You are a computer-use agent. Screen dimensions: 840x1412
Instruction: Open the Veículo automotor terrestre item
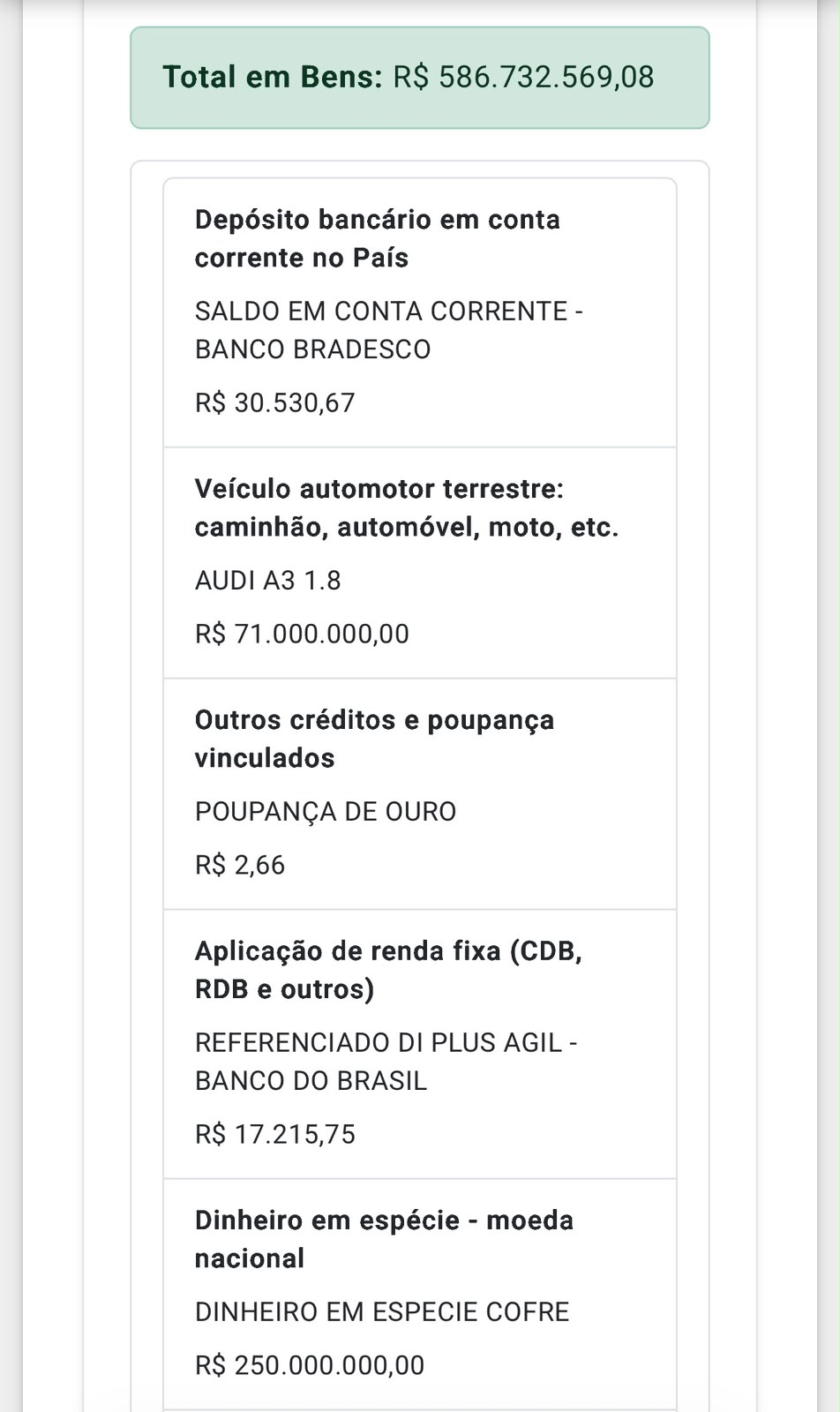point(420,563)
